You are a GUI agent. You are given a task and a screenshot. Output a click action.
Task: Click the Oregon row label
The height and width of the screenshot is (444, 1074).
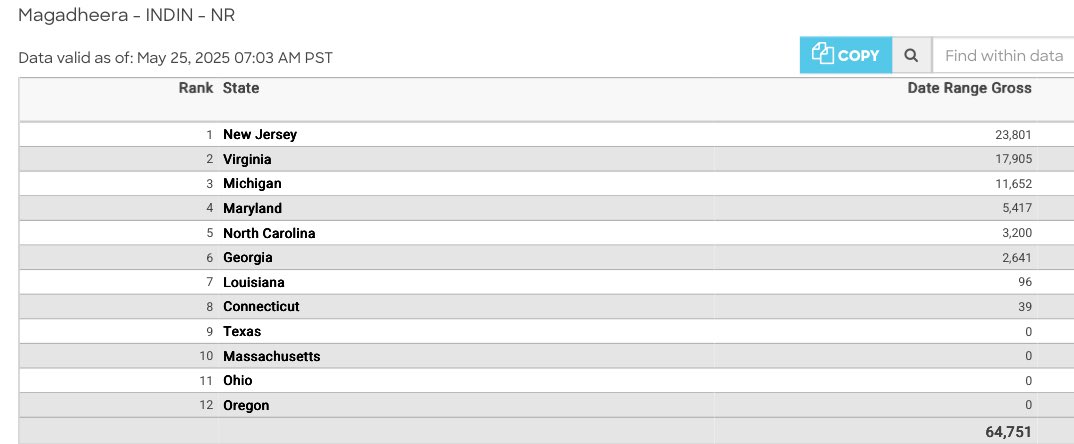246,405
